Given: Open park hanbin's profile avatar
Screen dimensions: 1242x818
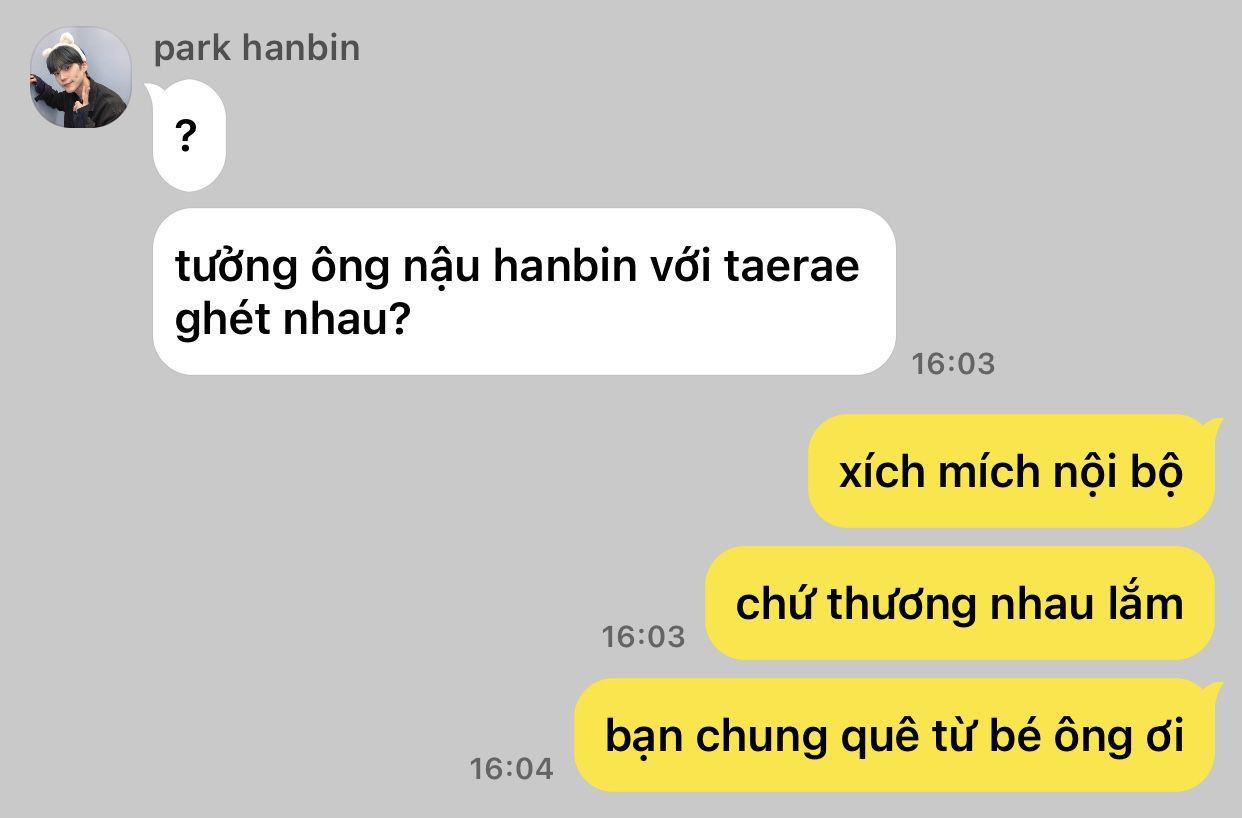Looking at the screenshot, I should [x=81, y=77].
